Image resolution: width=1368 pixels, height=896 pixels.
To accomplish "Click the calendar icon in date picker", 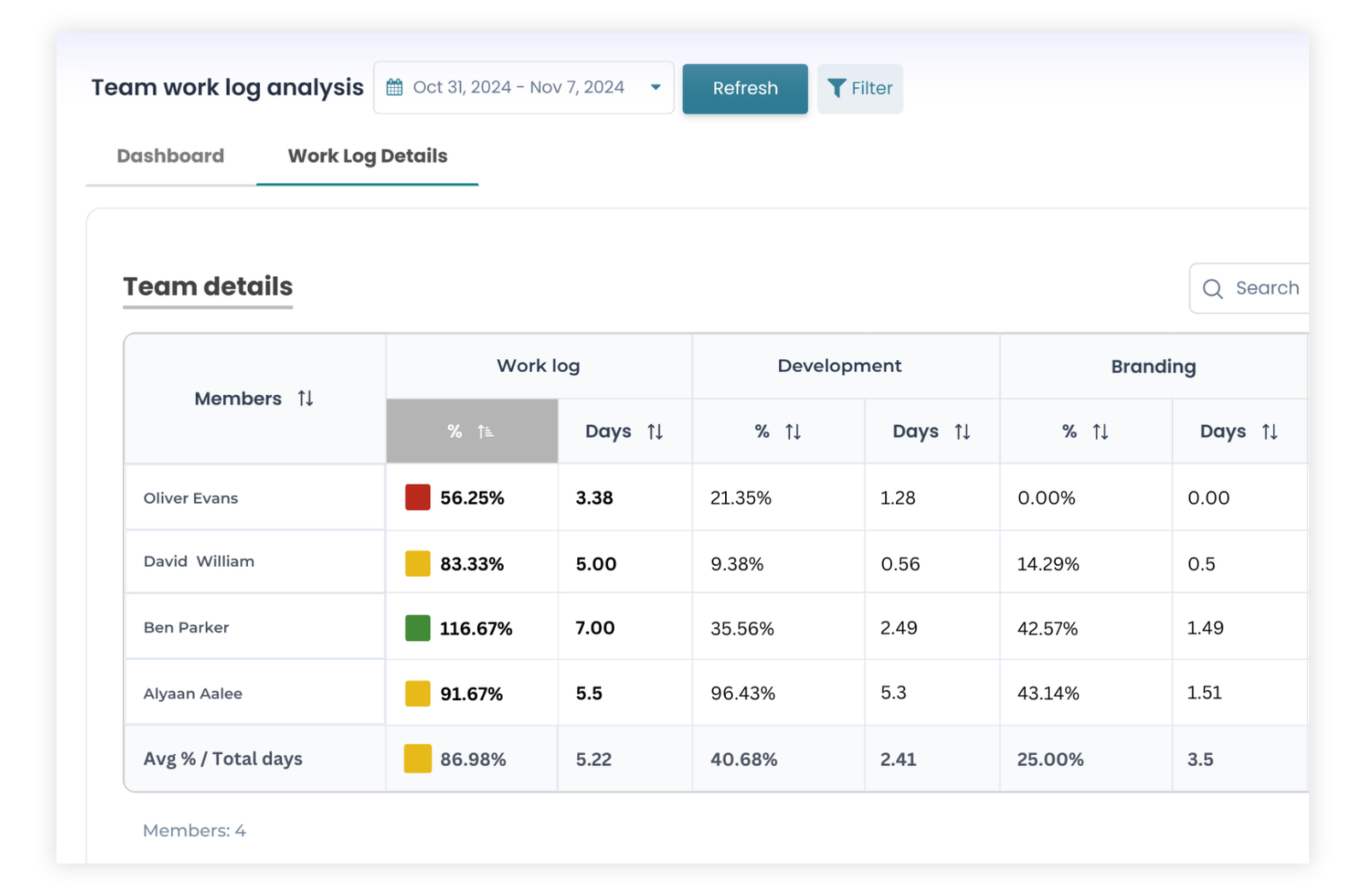I will [x=394, y=87].
